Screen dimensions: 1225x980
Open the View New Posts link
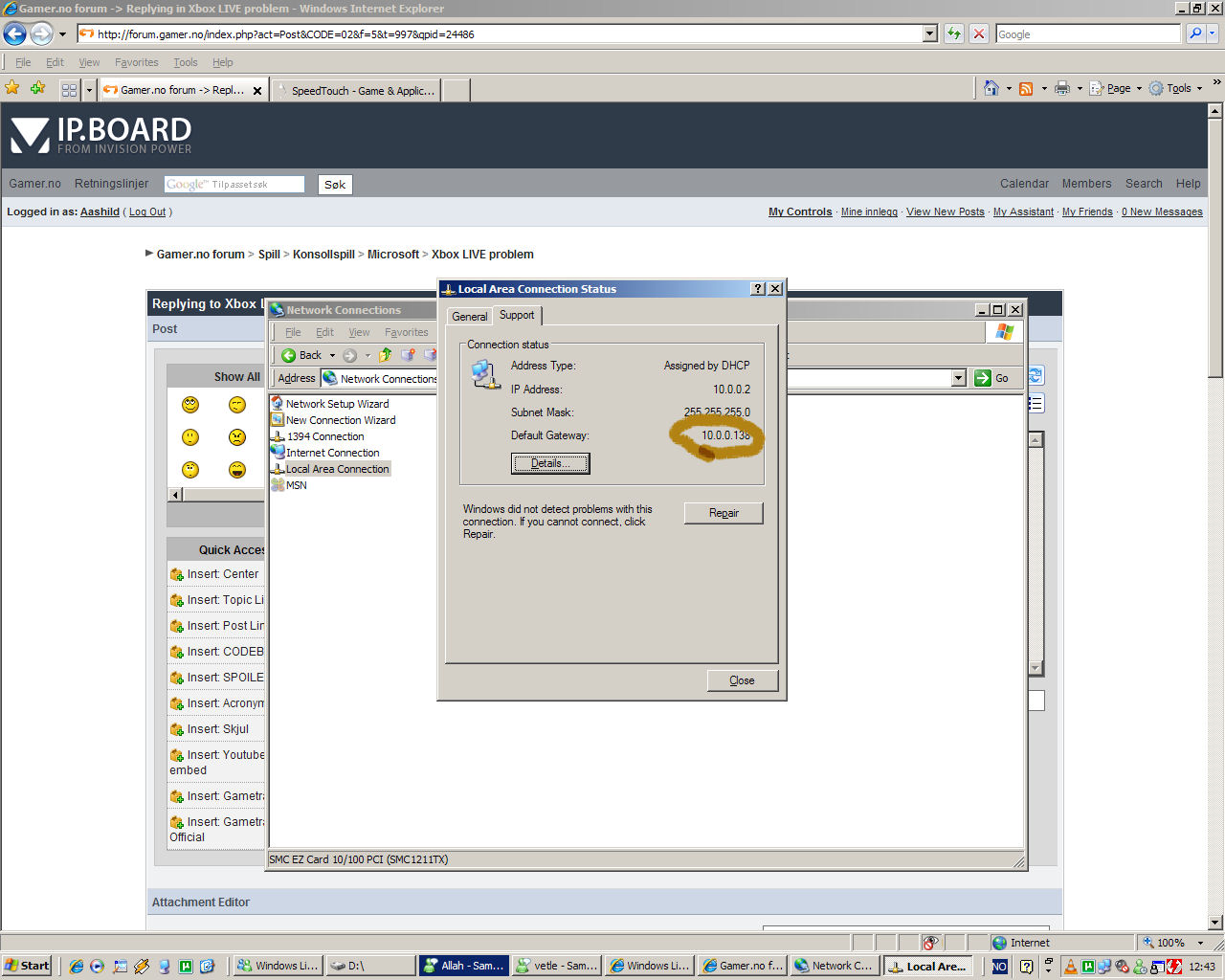point(946,212)
